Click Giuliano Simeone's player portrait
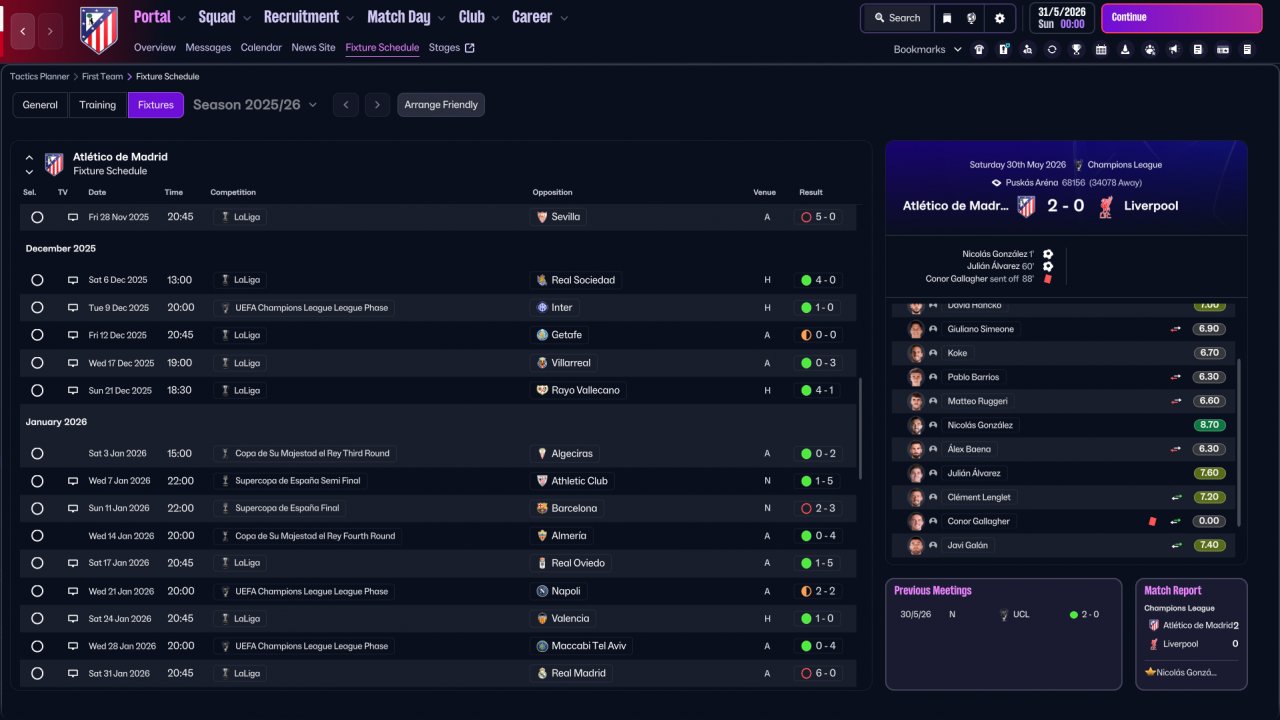The image size is (1280, 720). click(915, 329)
